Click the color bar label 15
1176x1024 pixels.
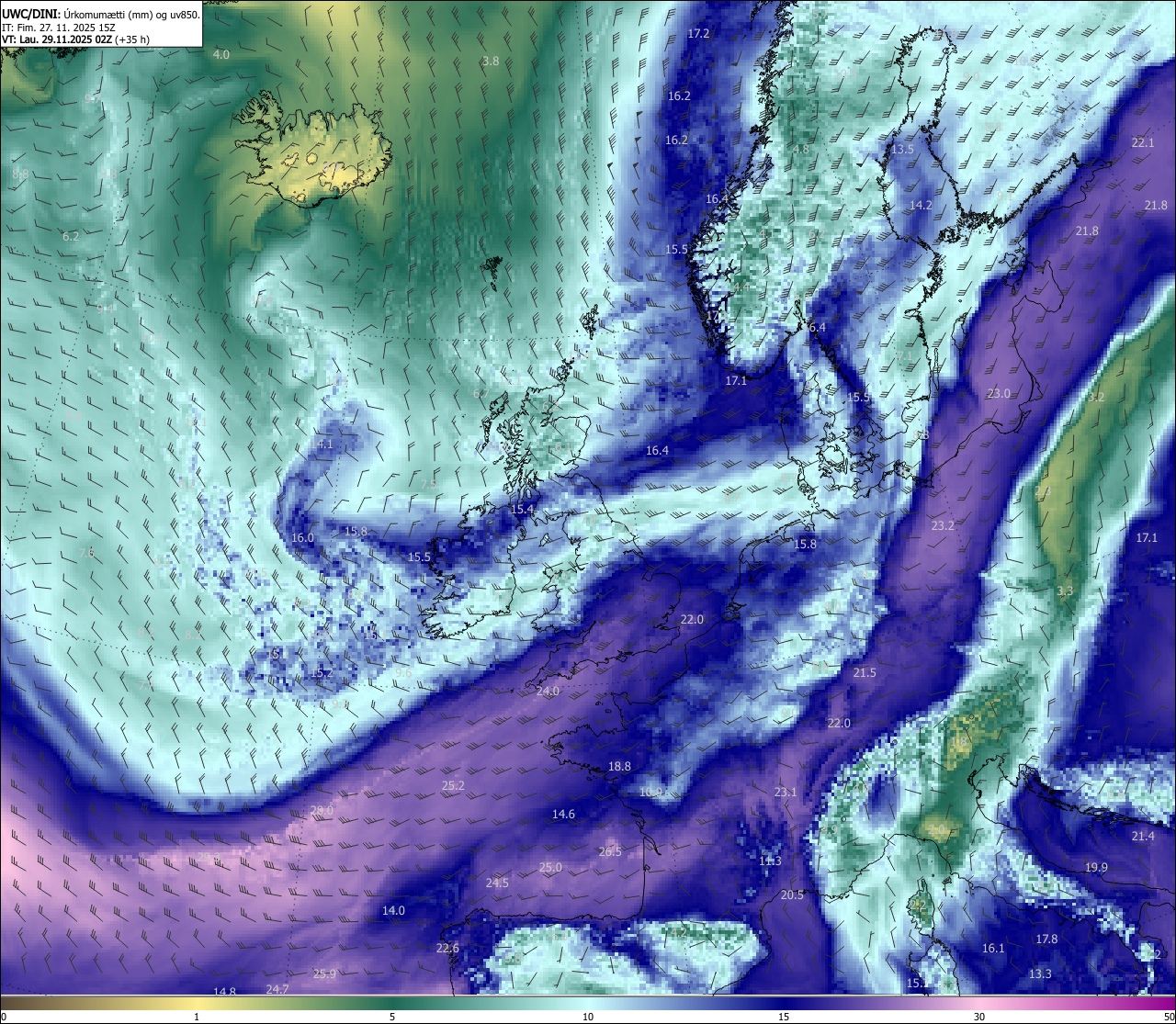784,1017
